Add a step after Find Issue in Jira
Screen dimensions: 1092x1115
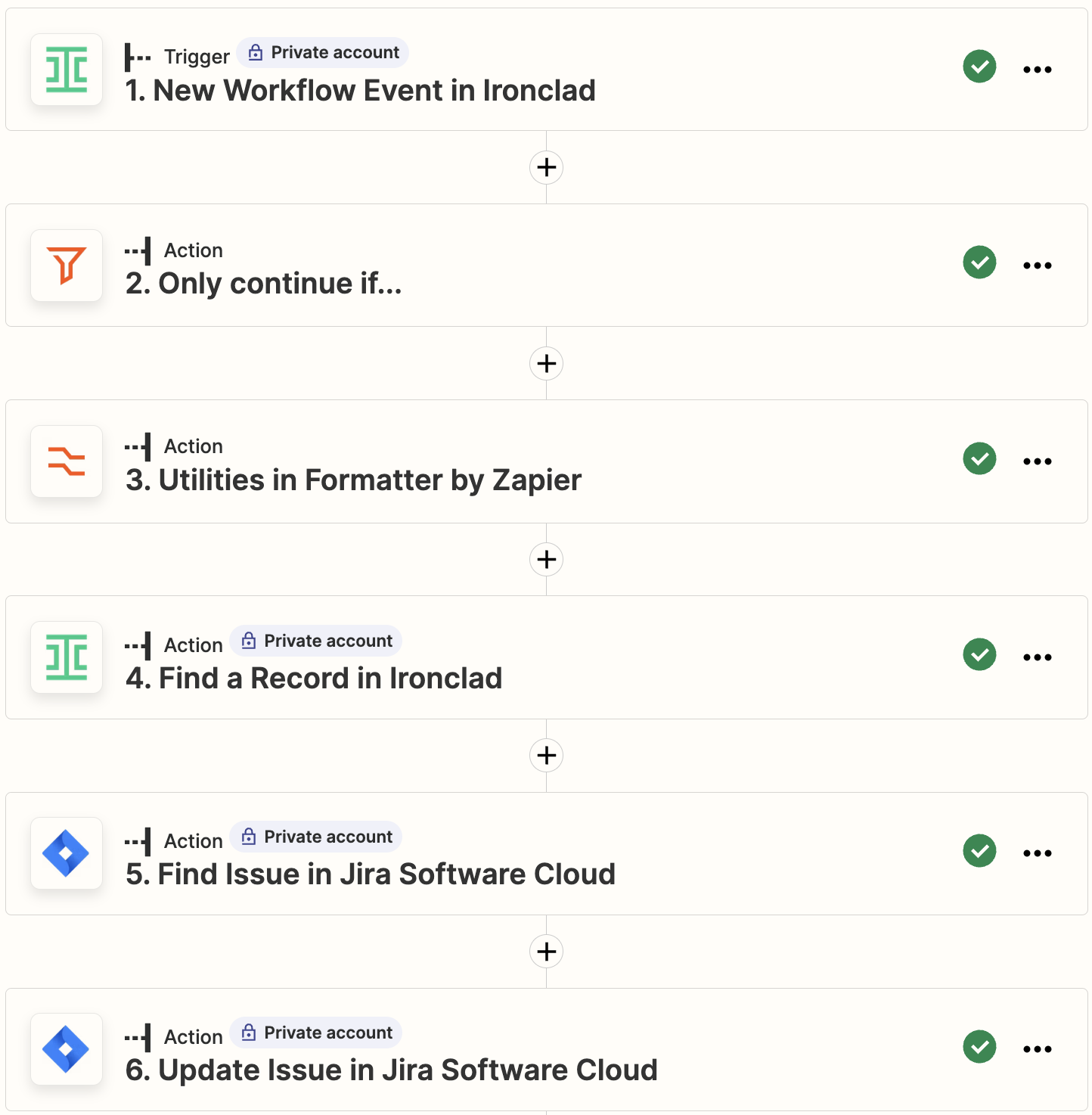[x=546, y=951]
